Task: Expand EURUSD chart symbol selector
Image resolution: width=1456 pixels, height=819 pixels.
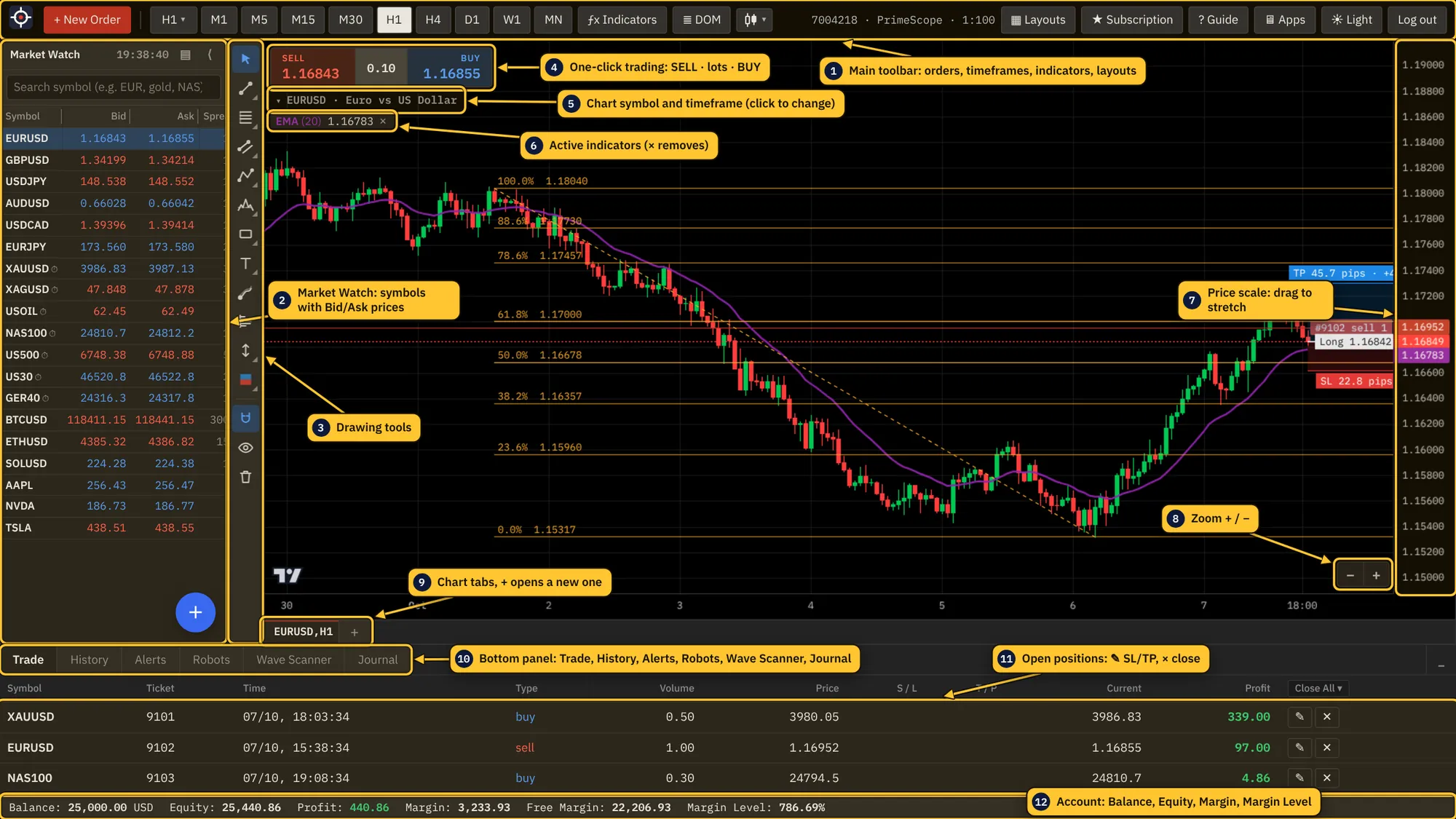Action: (x=366, y=100)
